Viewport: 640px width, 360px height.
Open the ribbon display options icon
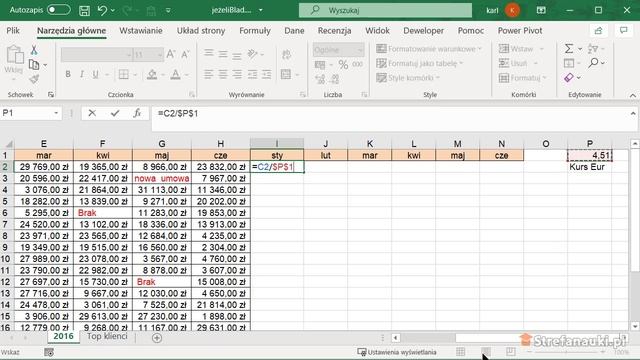coord(541,10)
